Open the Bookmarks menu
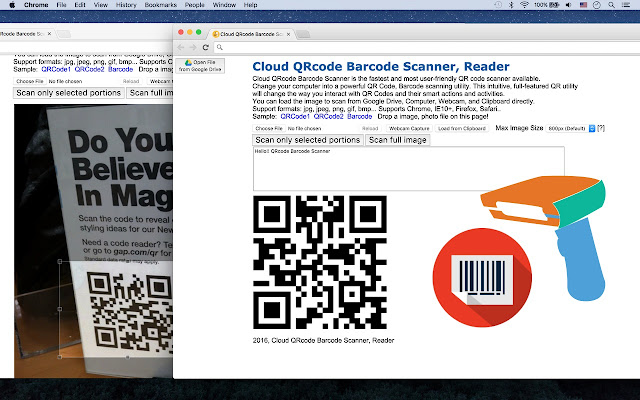Screen dimensions: 640x400 coord(160,5)
